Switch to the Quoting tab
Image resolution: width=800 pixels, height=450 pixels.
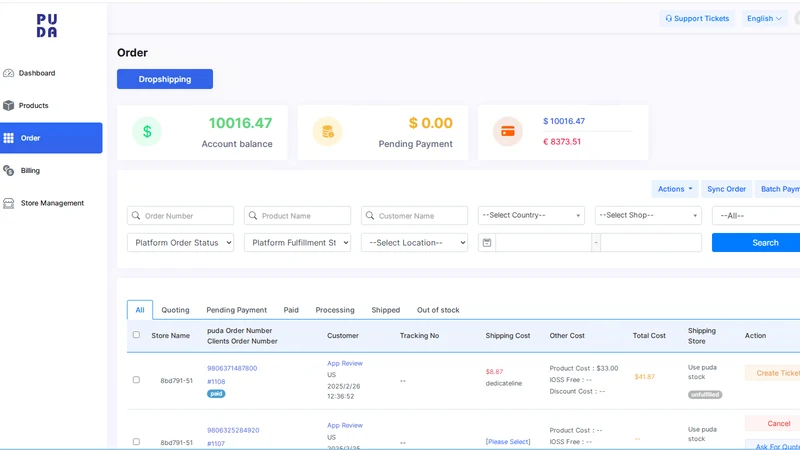175,310
